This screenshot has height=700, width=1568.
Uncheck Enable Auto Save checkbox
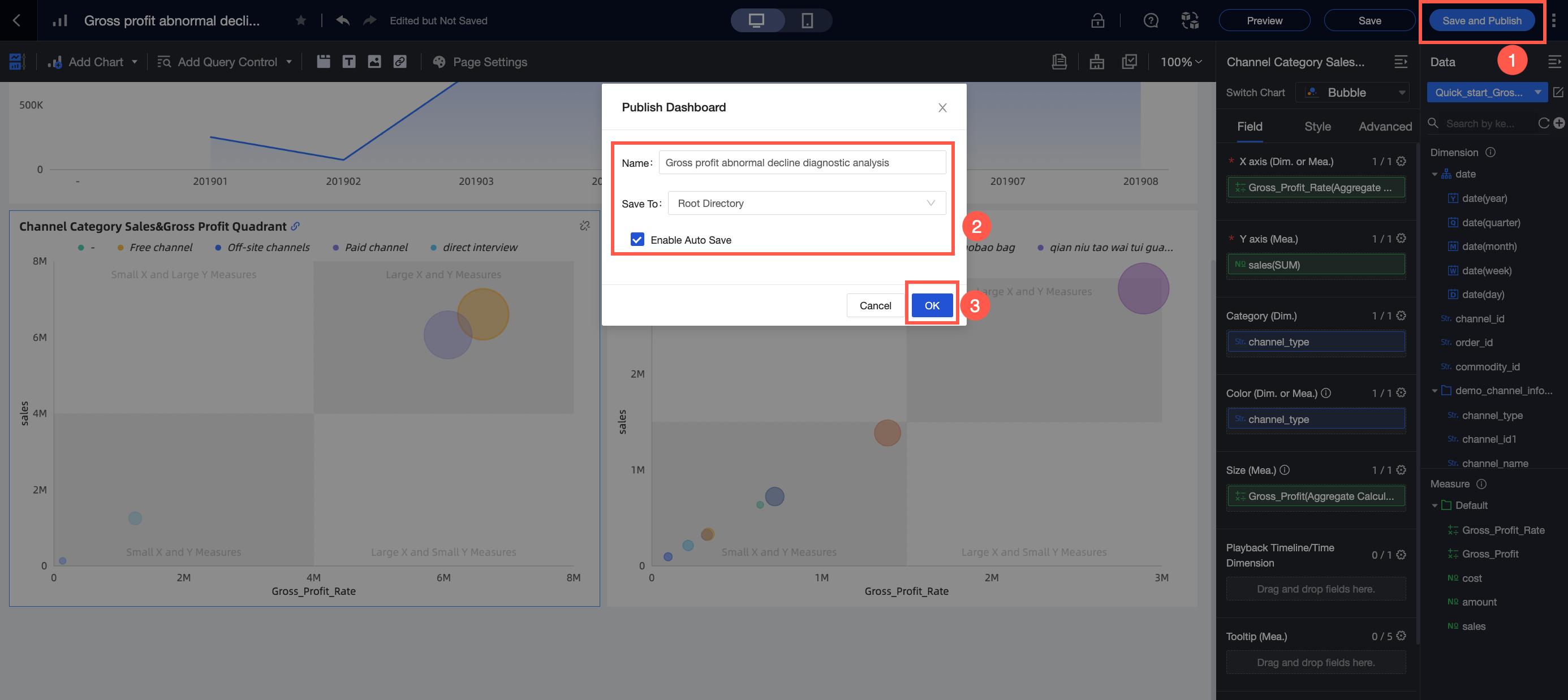(x=637, y=239)
